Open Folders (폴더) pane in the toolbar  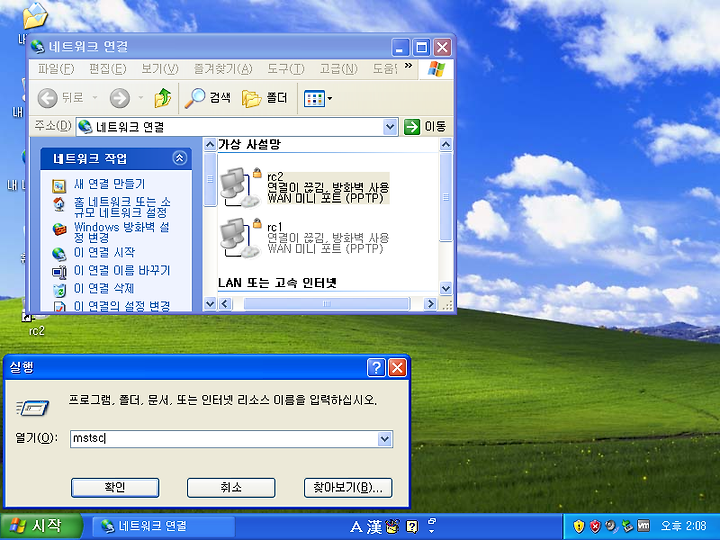point(264,98)
